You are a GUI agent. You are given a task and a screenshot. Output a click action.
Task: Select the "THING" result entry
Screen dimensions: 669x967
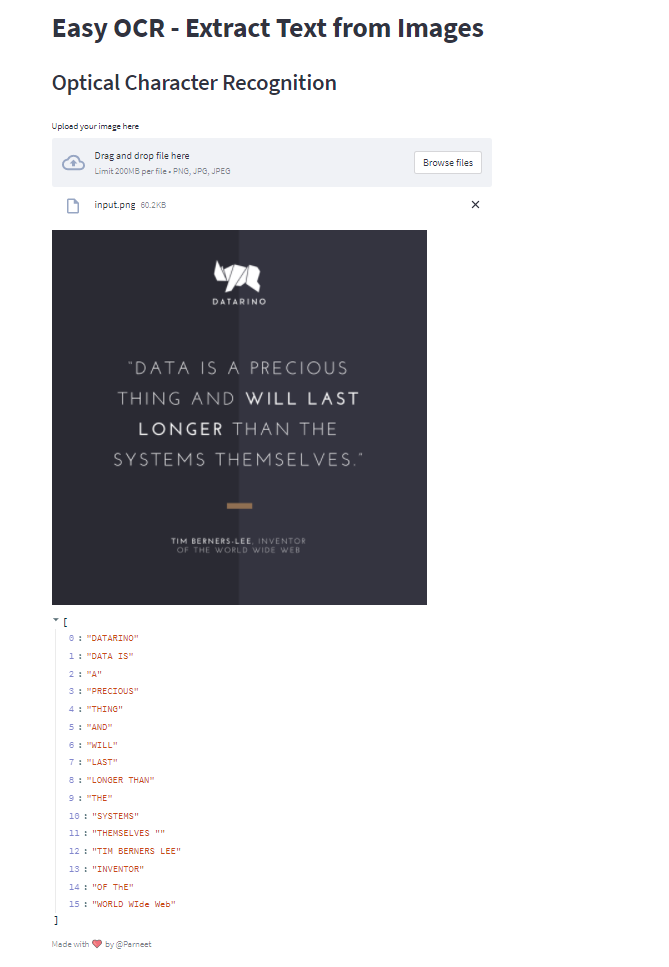click(x=105, y=709)
